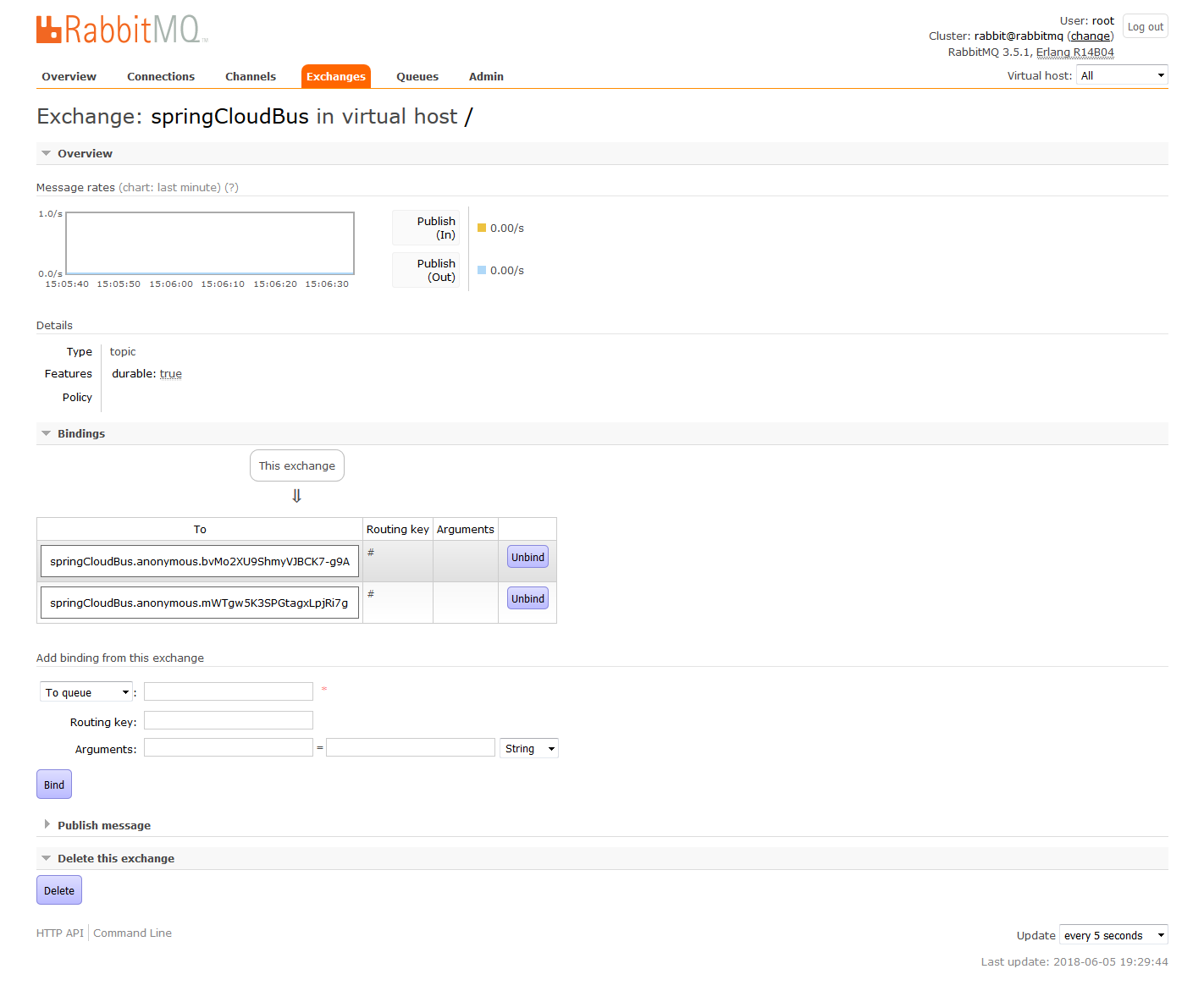Click the Erlang R14B04 version text

point(1075,52)
